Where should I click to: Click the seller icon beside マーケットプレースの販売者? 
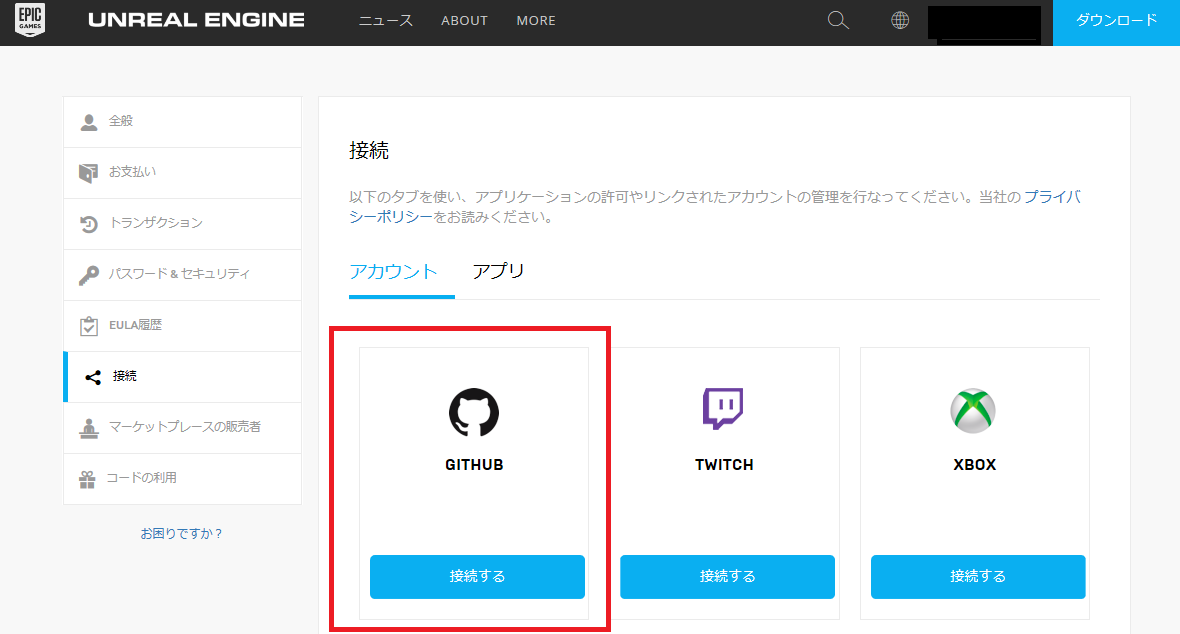[x=89, y=428]
